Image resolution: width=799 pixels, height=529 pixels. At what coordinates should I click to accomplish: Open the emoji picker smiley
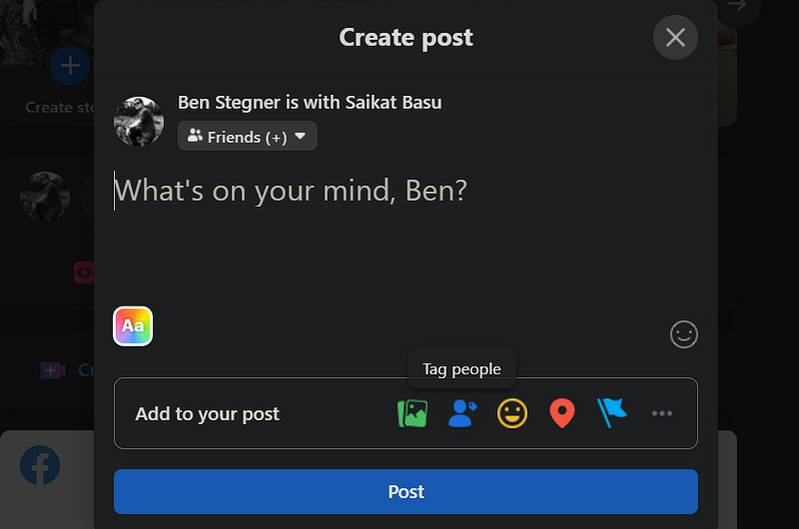(684, 335)
